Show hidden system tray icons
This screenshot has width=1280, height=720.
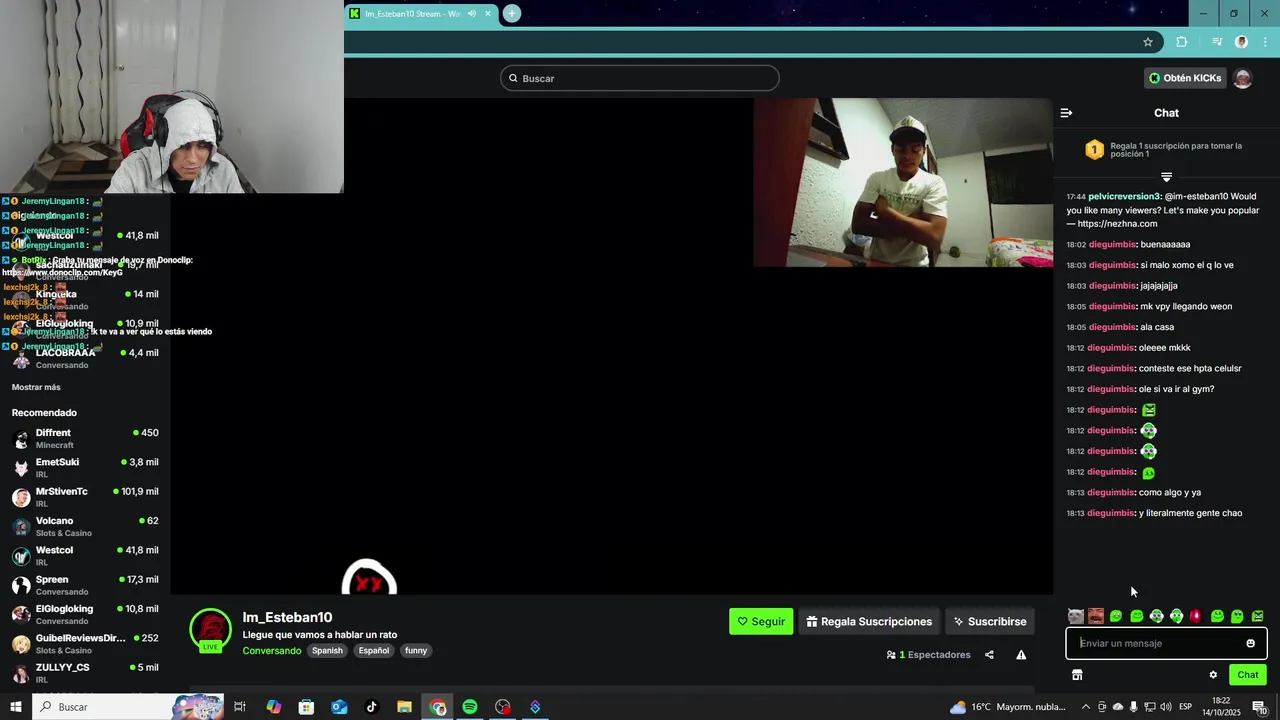click(x=1085, y=707)
